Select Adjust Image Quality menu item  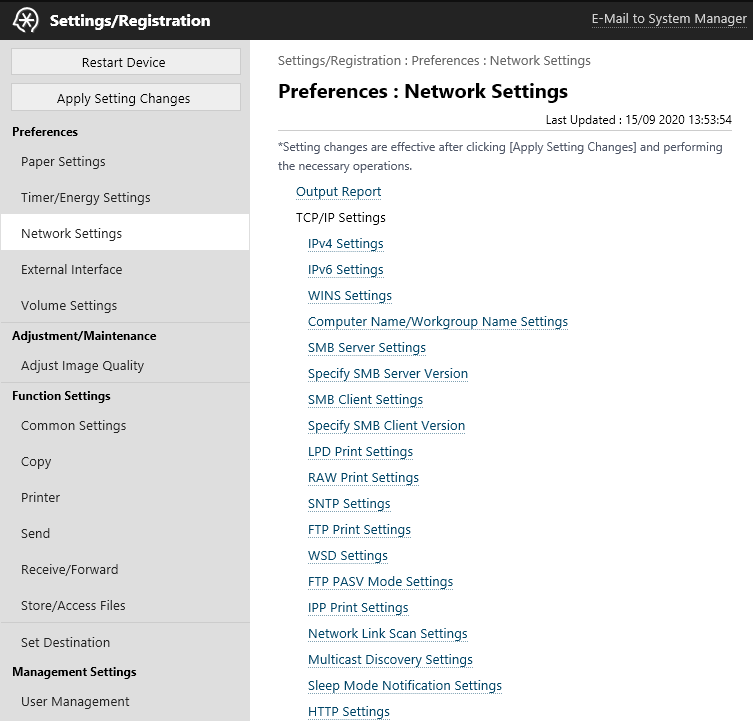tap(82, 366)
